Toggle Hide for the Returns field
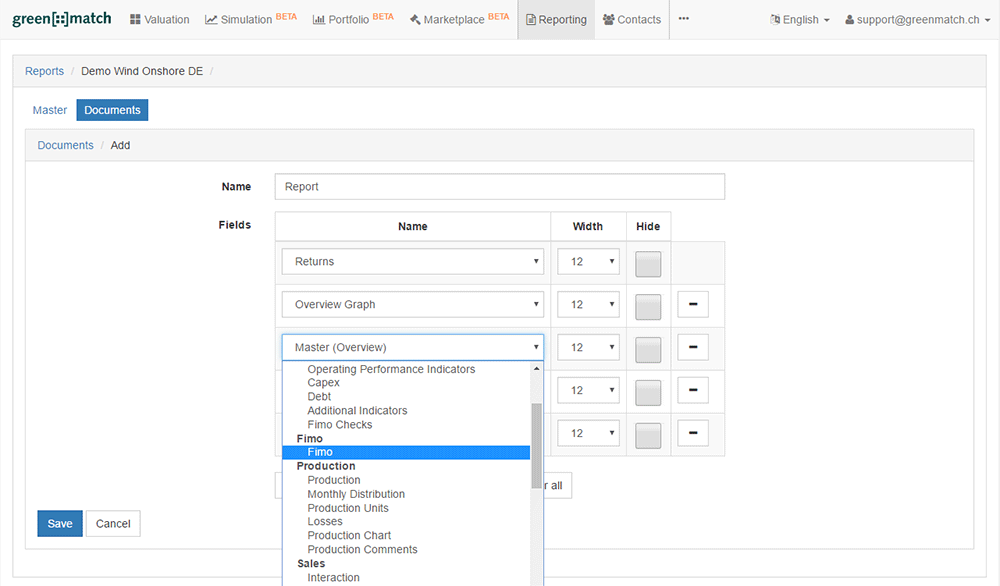Image resolution: width=1000 pixels, height=586 pixels. (648, 262)
